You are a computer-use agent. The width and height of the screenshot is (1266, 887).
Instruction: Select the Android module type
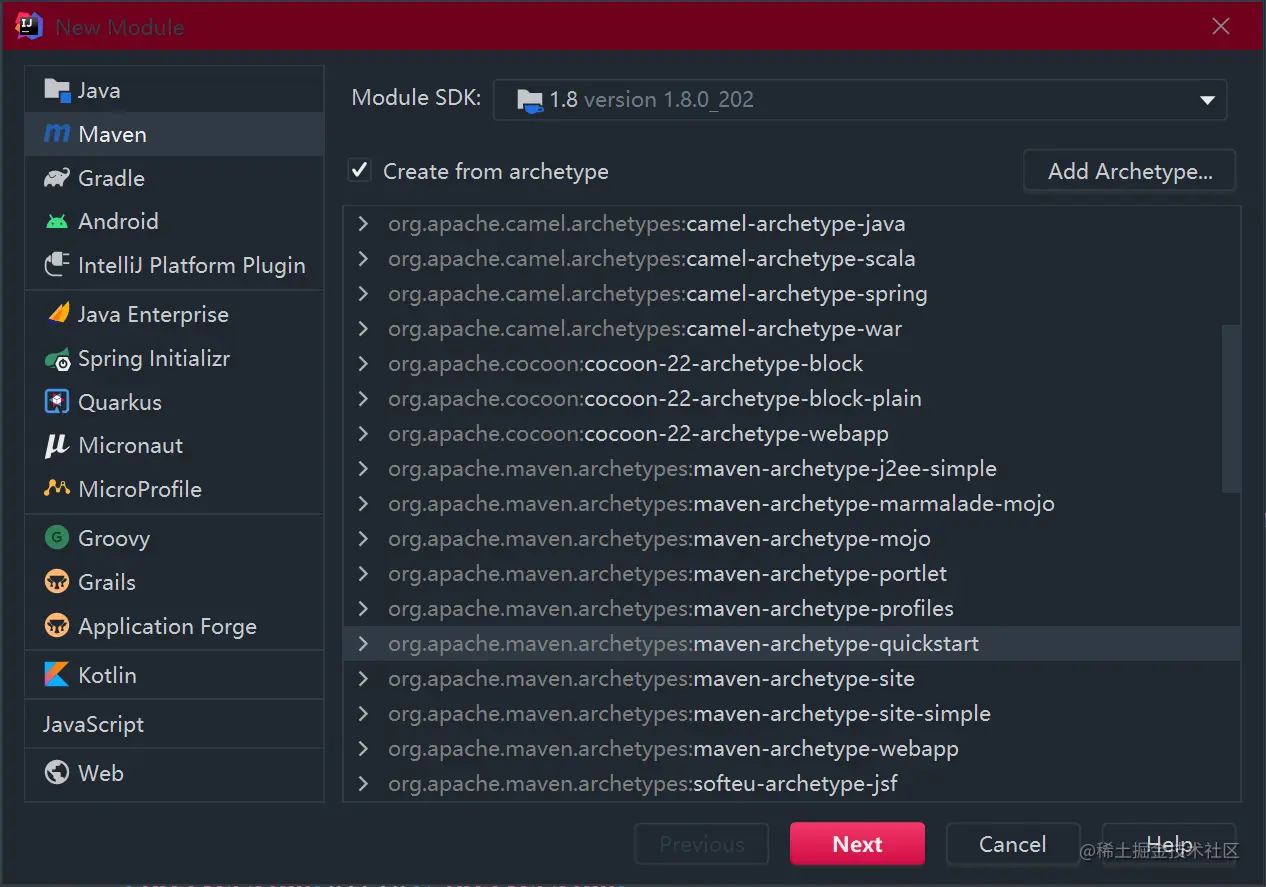(x=174, y=221)
